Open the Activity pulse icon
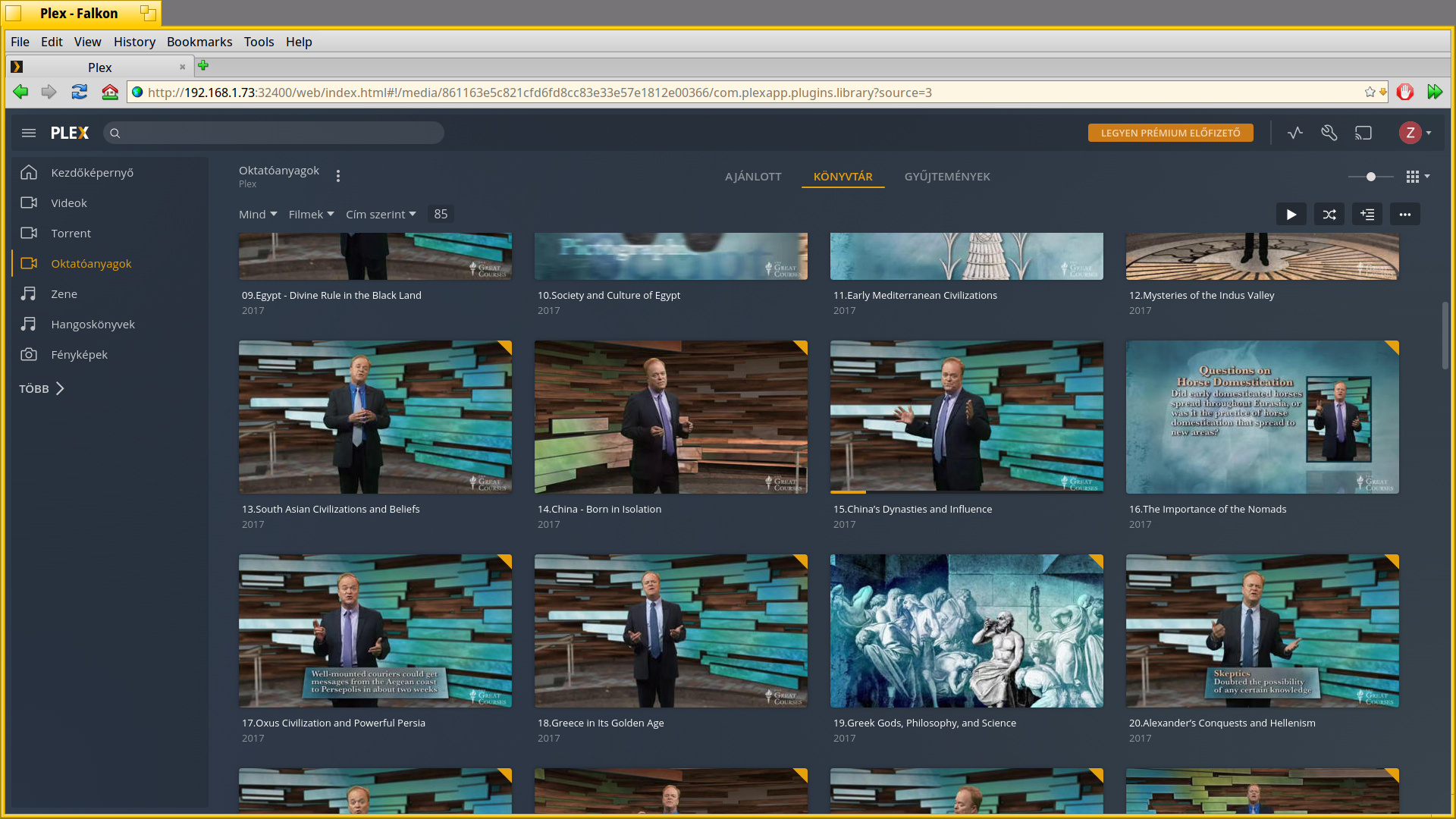This screenshot has width=1456, height=819. (x=1295, y=133)
